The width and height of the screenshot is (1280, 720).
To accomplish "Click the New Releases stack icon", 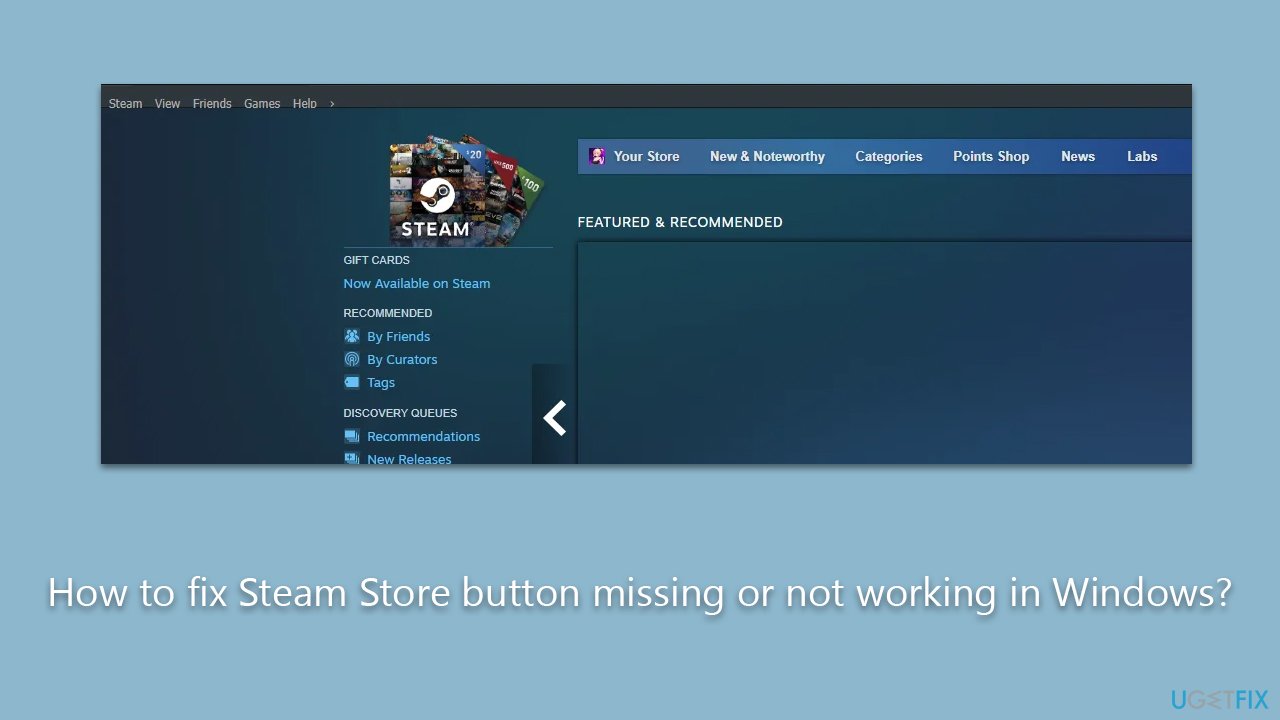I will [352, 459].
